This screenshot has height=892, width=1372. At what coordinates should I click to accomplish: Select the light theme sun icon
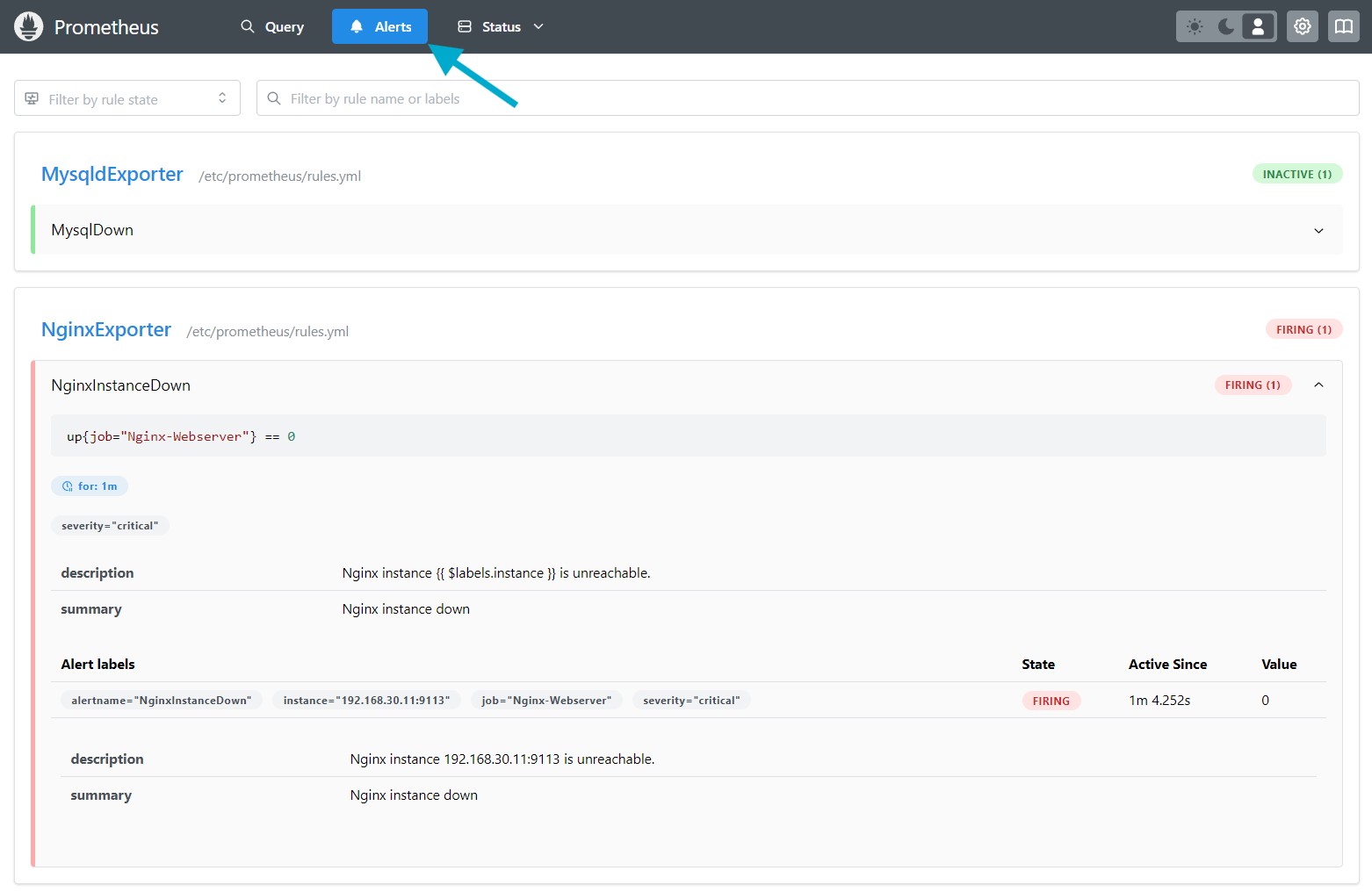[1194, 25]
